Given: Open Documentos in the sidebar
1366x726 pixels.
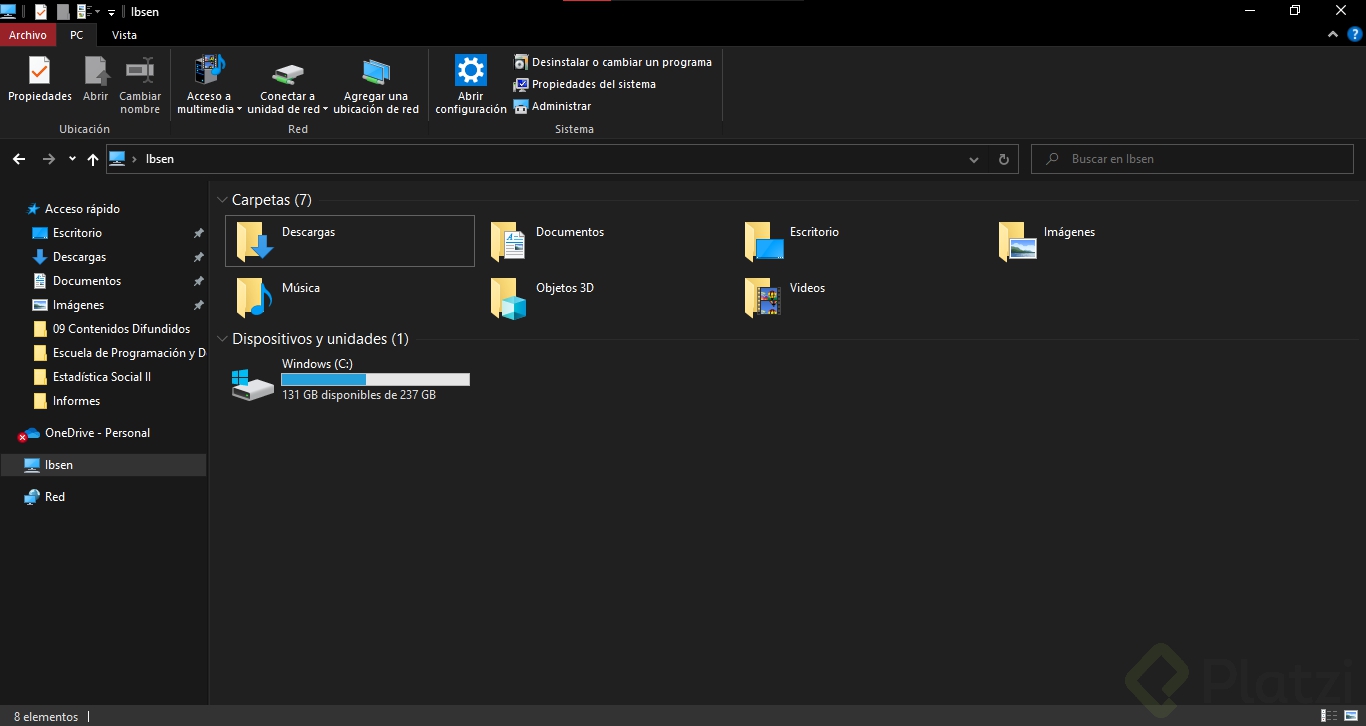Looking at the screenshot, I should click(x=87, y=281).
